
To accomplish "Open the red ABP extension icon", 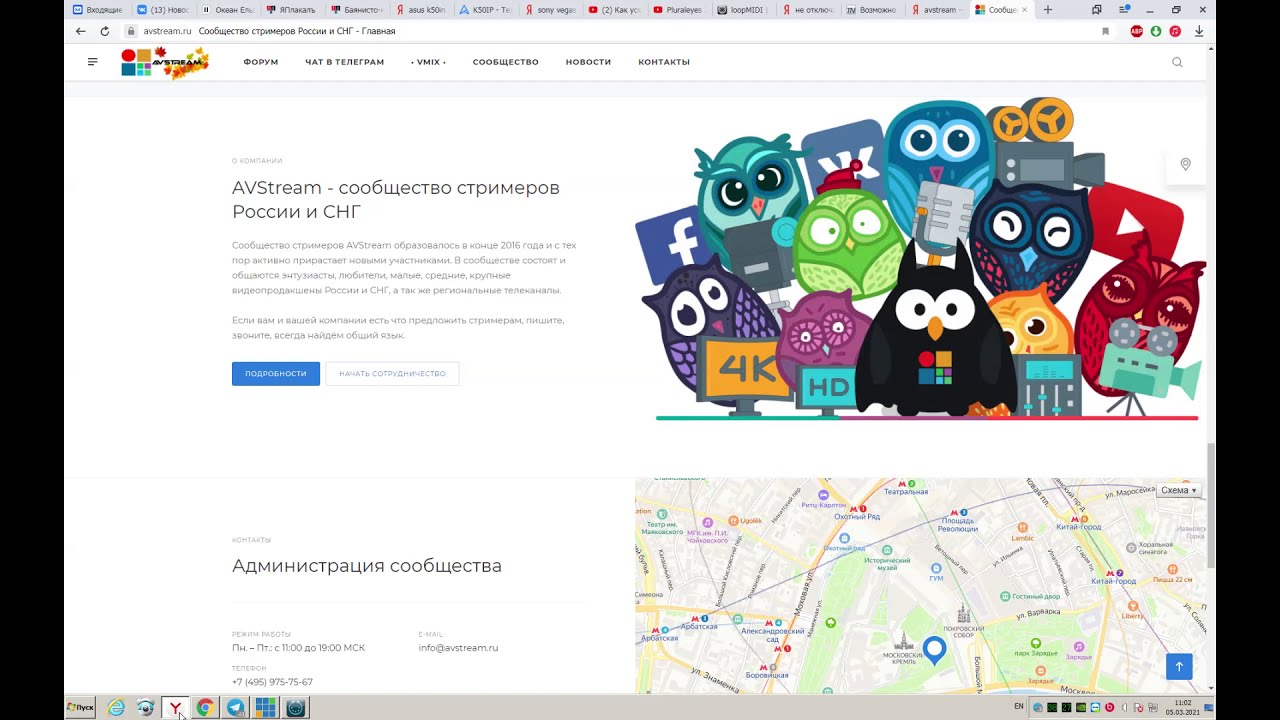I will click(x=1137, y=31).
